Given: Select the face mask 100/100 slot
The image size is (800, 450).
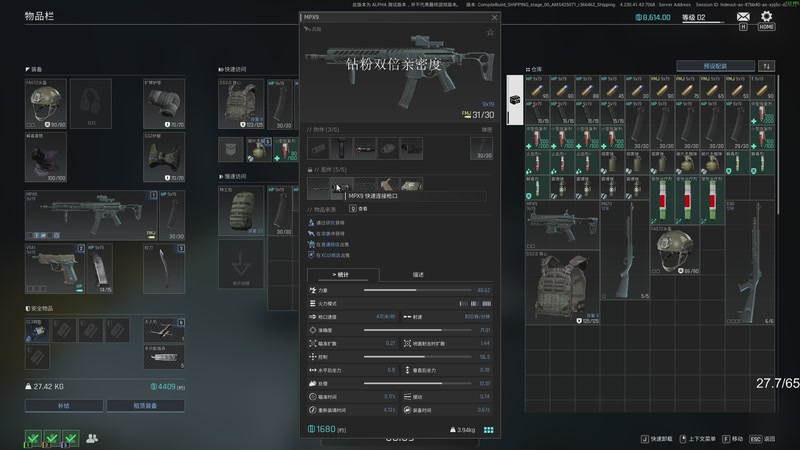Looking at the screenshot, I should tap(46, 157).
